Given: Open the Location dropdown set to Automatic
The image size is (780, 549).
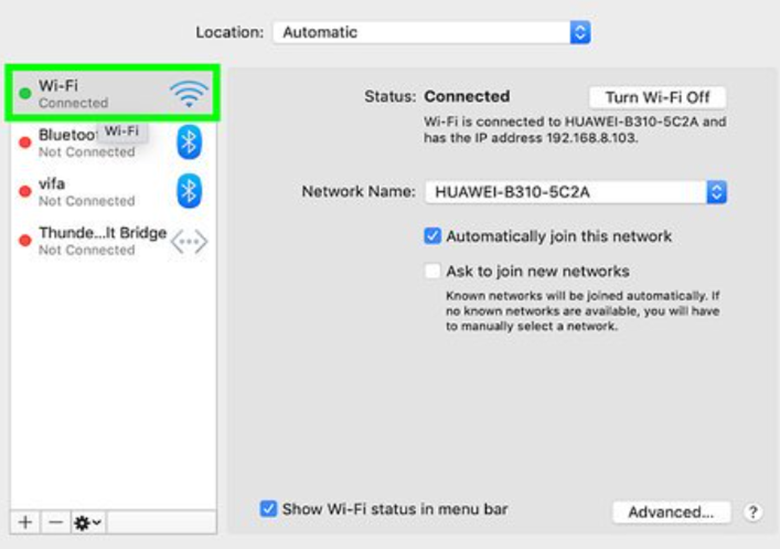Looking at the screenshot, I should (432, 32).
